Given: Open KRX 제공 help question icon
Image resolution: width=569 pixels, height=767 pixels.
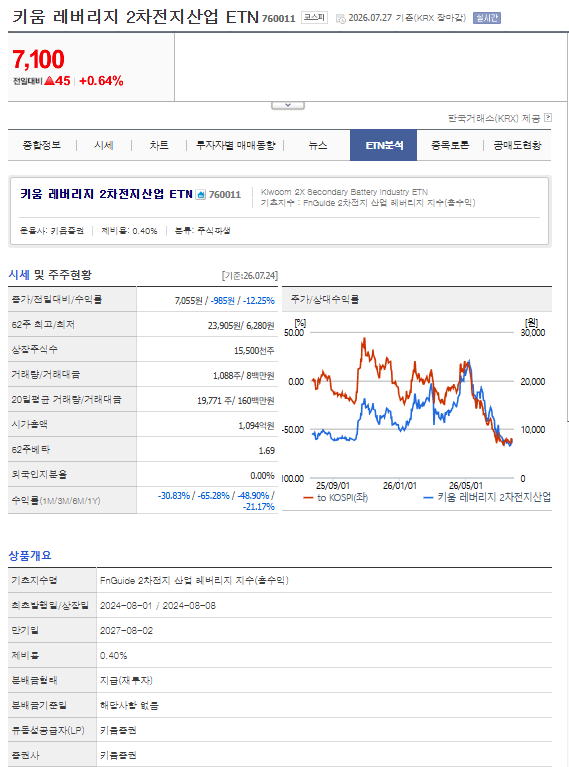Looking at the screenshot, I should [548, 117].
